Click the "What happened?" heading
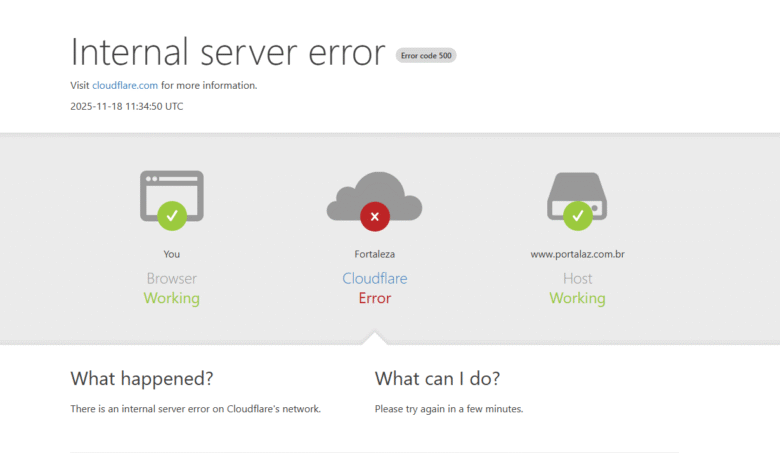The height and width of the screenshot is (470, 780). (142, 378)
